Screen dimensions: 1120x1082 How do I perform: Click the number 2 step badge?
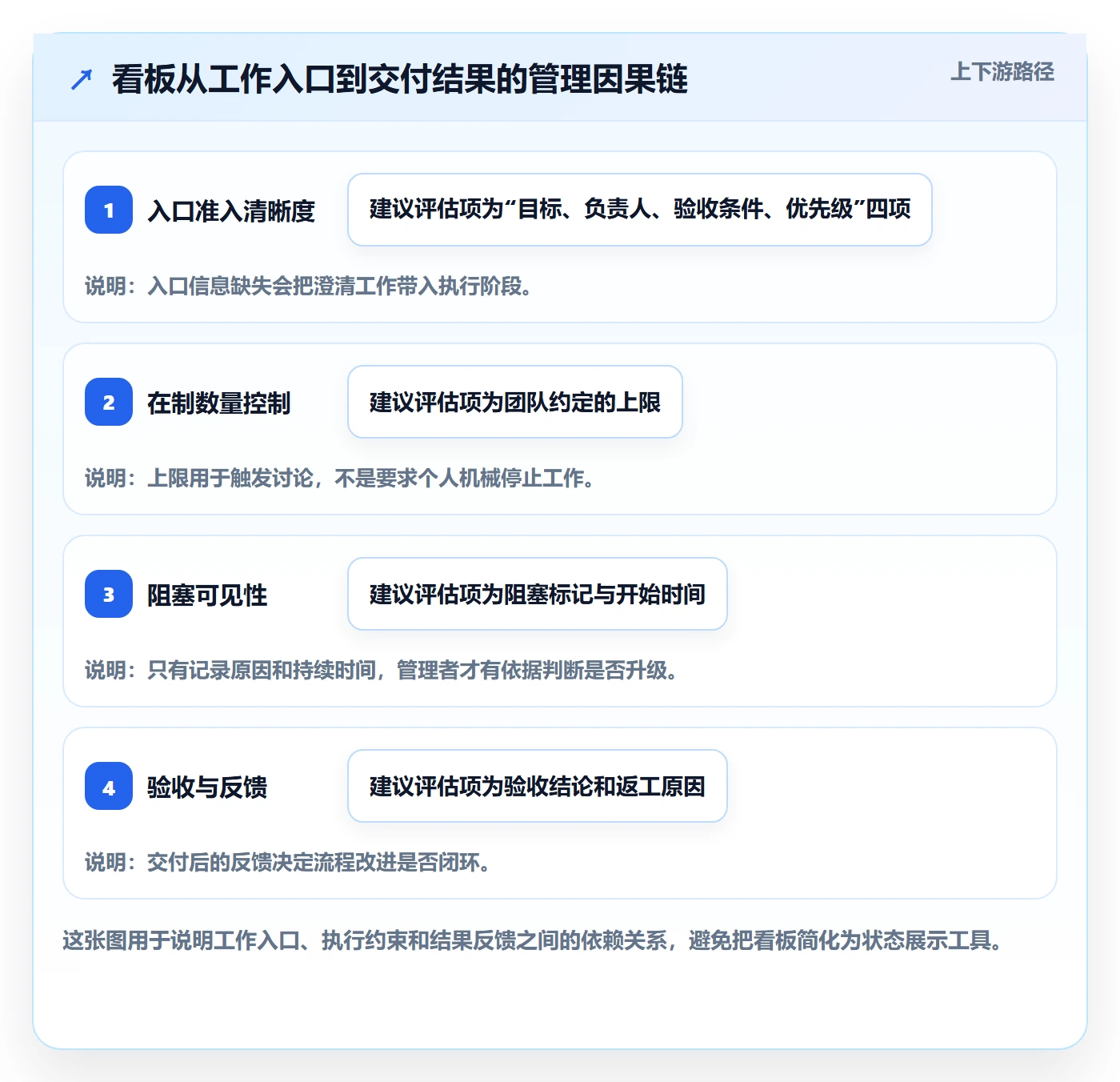pos(109,402)
